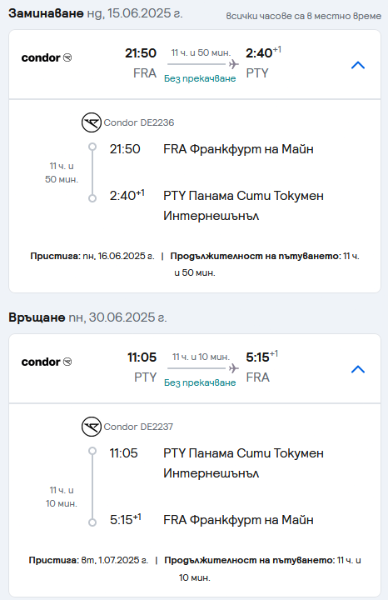This screenshot has height=600, width=388.
Task: Collapse the return PTY to FRA flight details
Action: click(358, 370)
